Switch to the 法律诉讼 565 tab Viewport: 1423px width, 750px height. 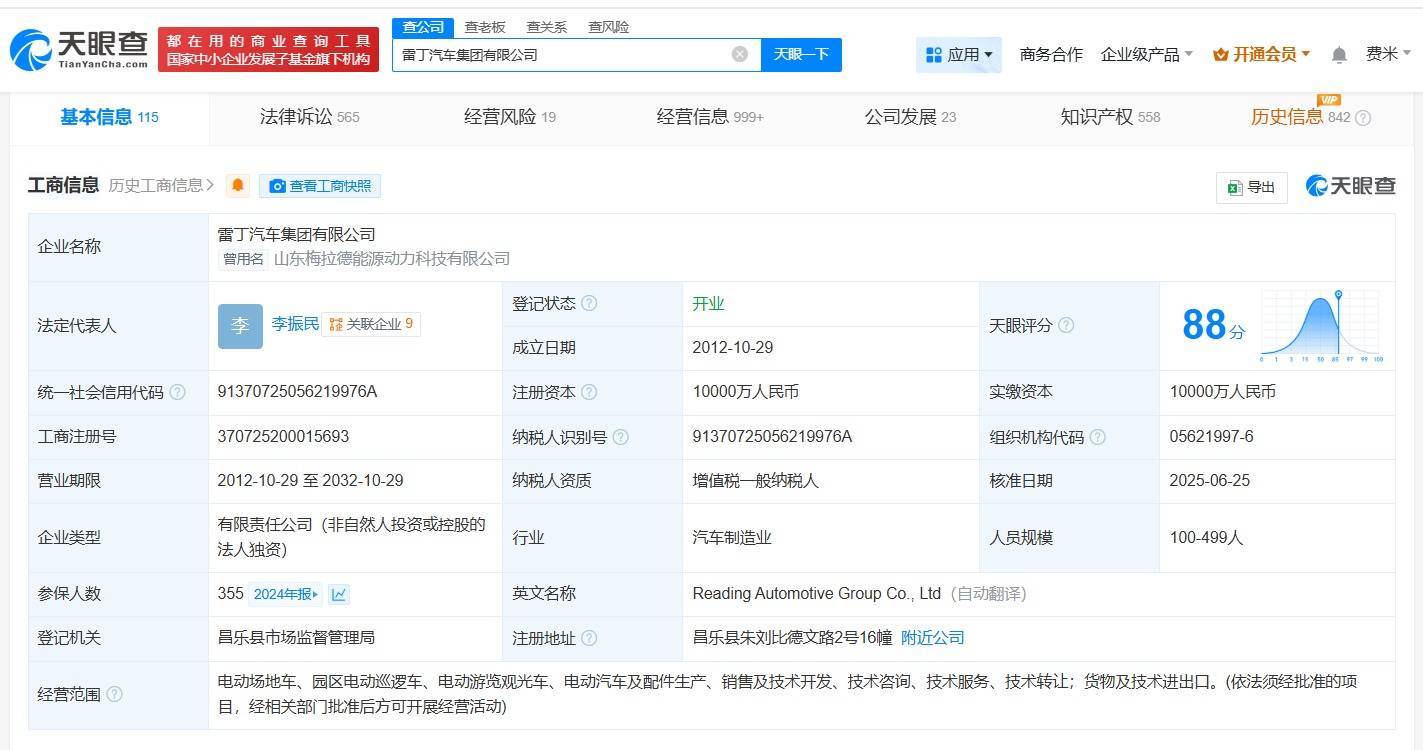310,117
